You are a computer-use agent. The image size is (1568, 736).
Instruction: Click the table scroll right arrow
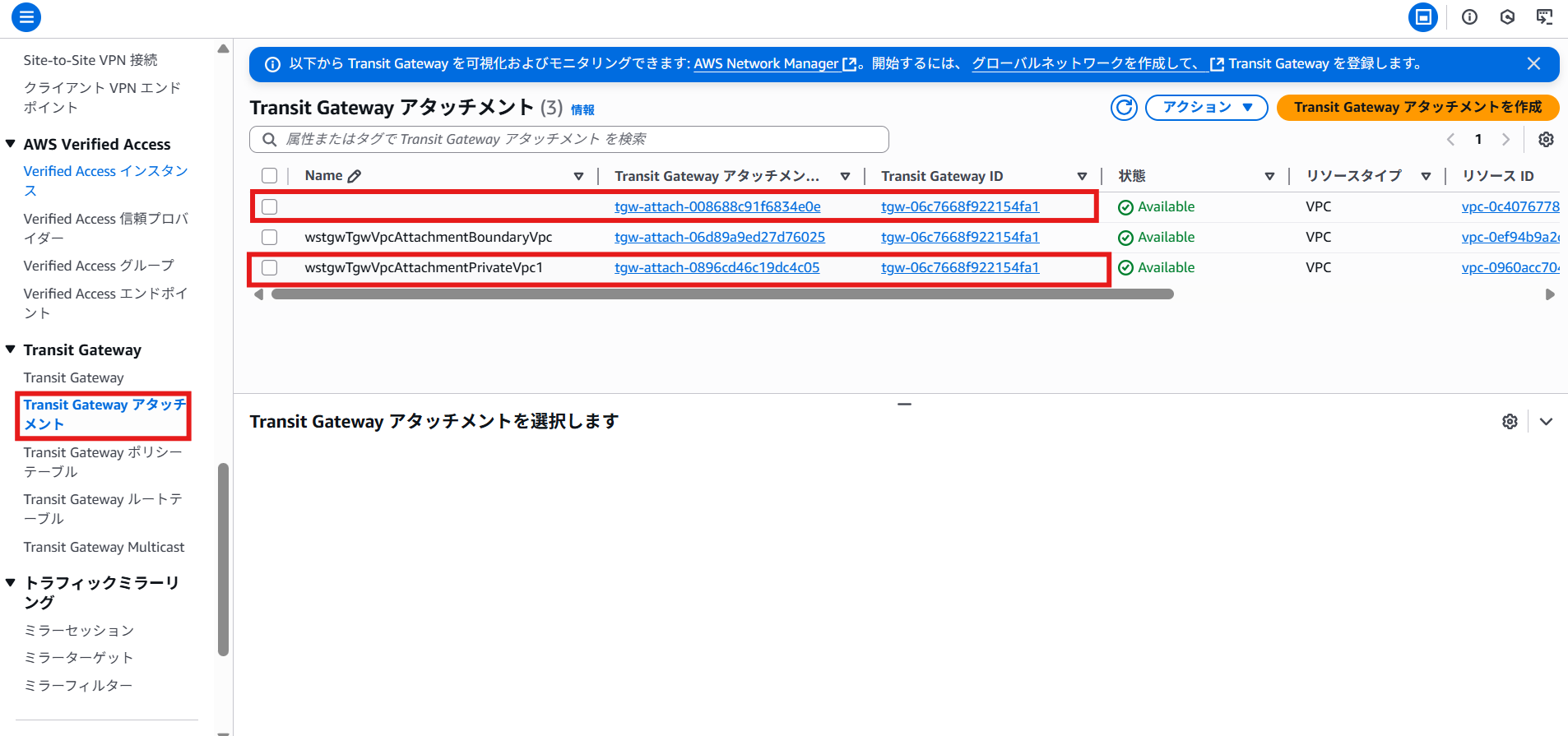(1550, 294)
